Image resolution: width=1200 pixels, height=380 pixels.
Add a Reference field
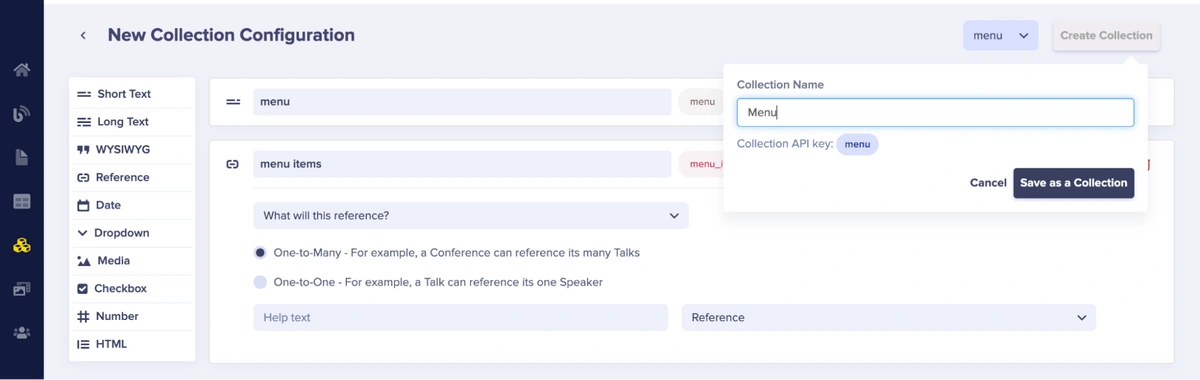click(x=132, y=177)
